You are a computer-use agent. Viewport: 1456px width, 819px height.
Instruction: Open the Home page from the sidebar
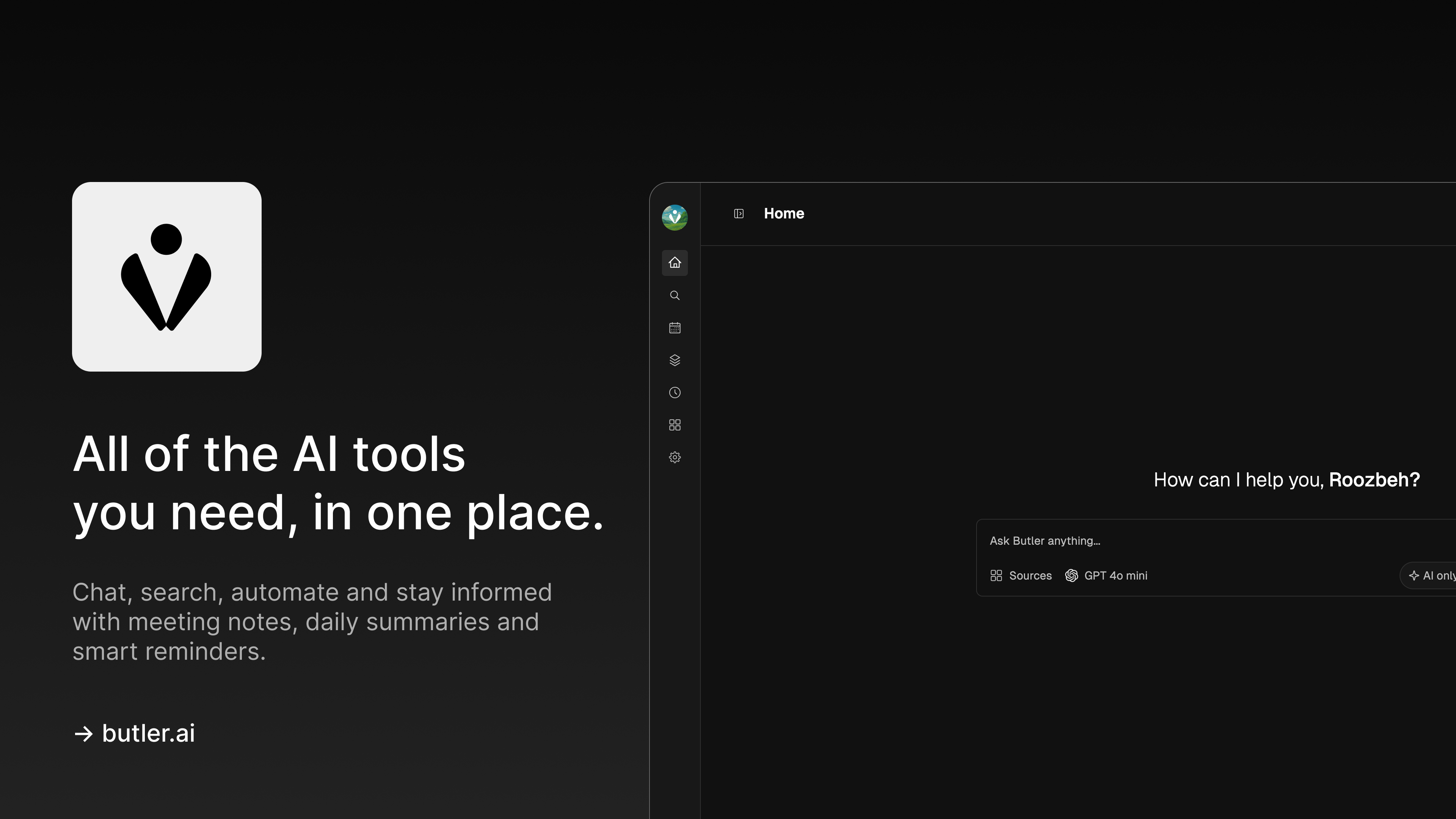(674, 263)
